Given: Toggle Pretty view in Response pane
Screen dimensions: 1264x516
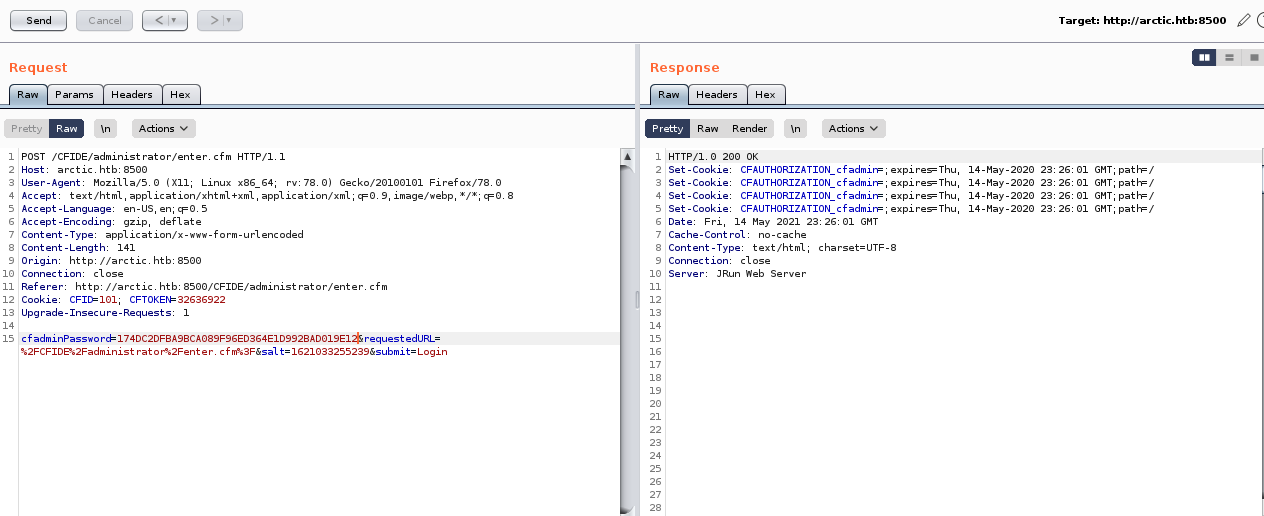Looking at the screenshot, I should pos(667,128).
